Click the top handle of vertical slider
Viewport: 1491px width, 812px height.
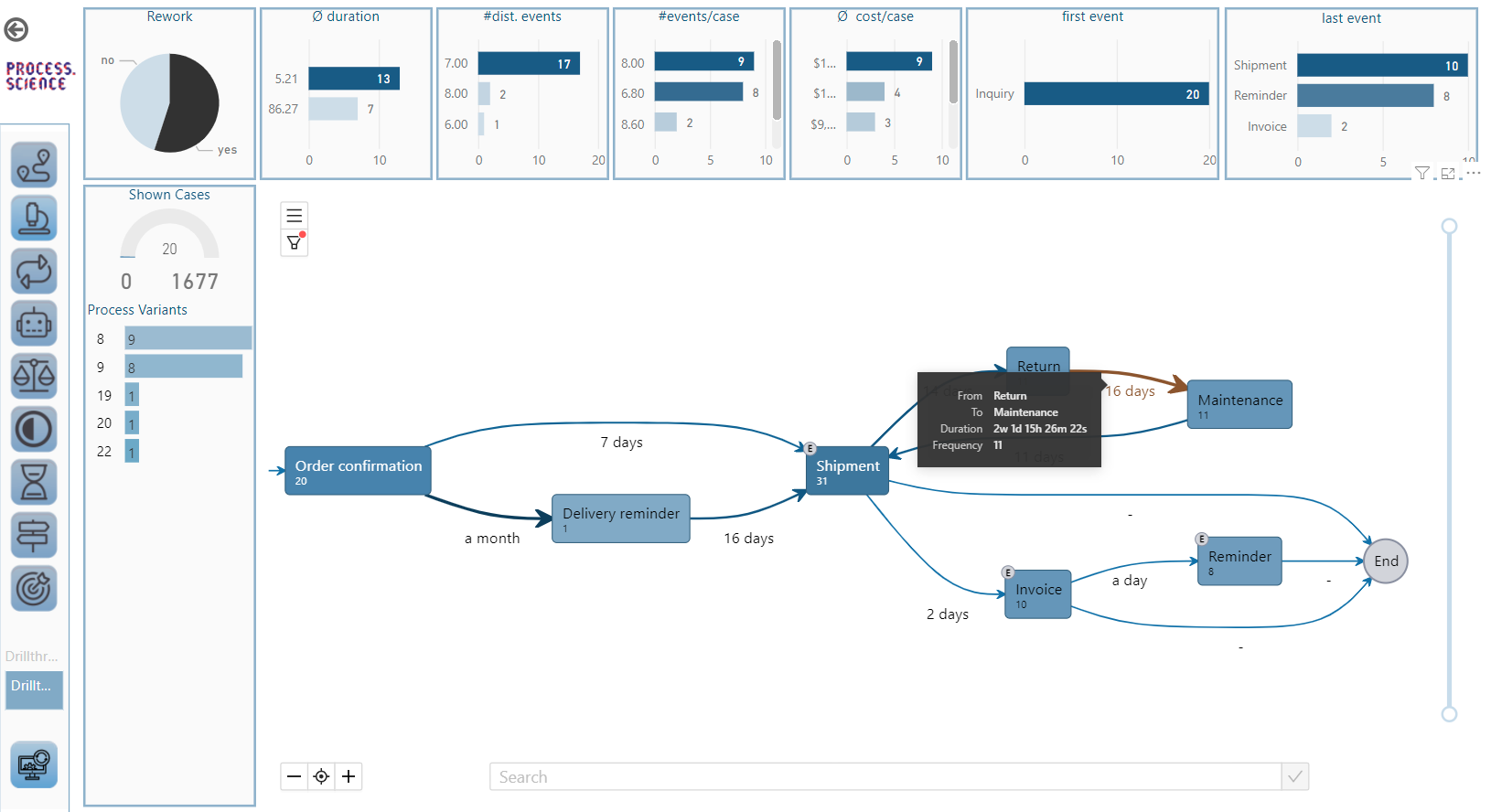(1449, 226)
